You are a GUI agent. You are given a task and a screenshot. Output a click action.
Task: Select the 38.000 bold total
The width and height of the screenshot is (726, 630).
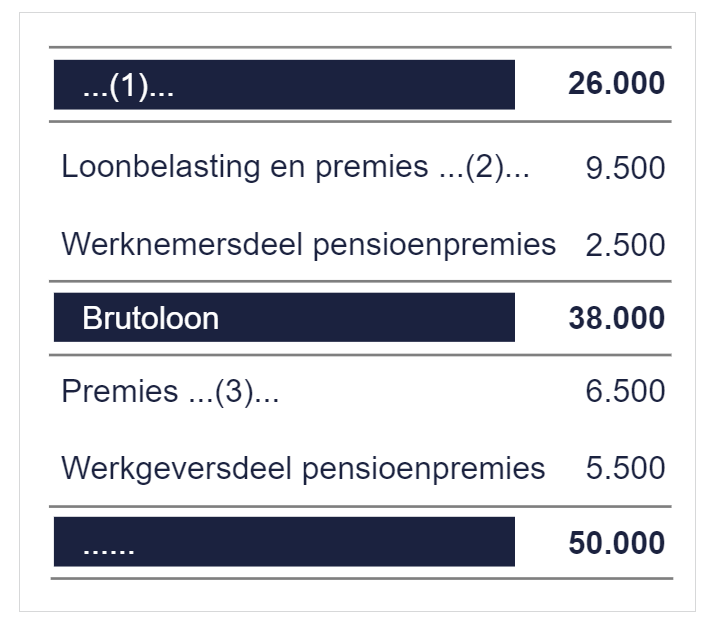617,318
